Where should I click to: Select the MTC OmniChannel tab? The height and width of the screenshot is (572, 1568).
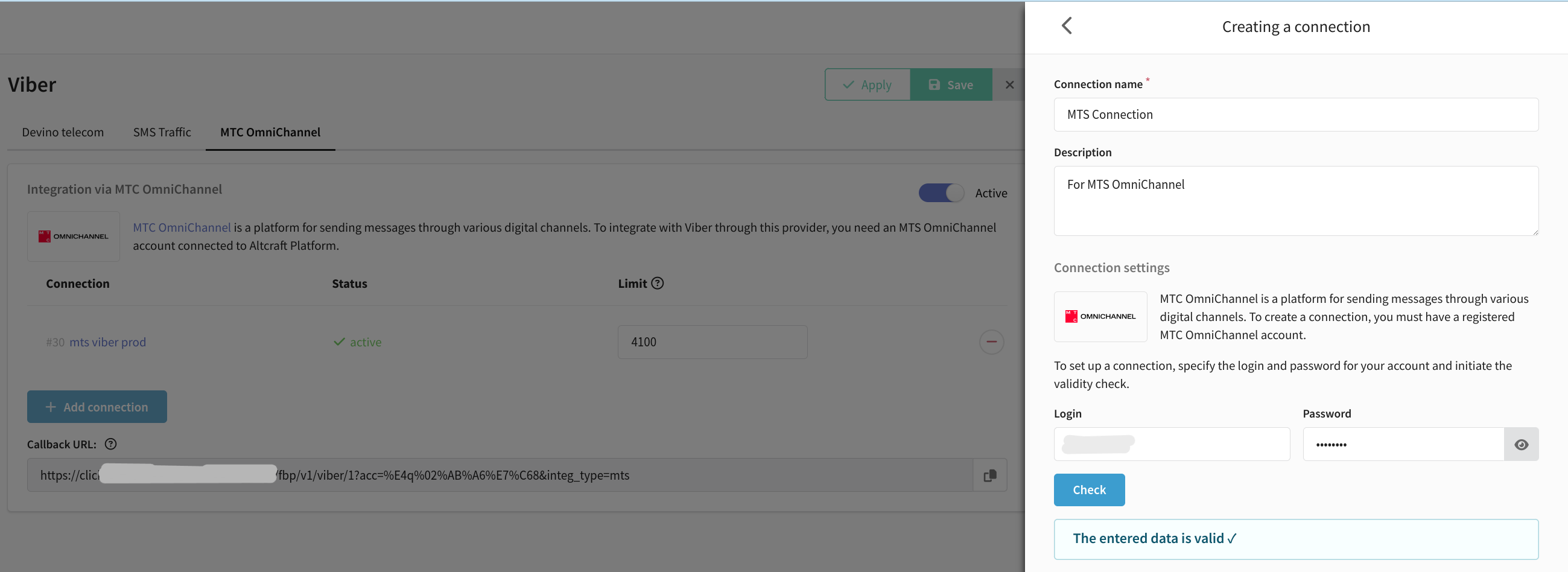tap(270, 132)
